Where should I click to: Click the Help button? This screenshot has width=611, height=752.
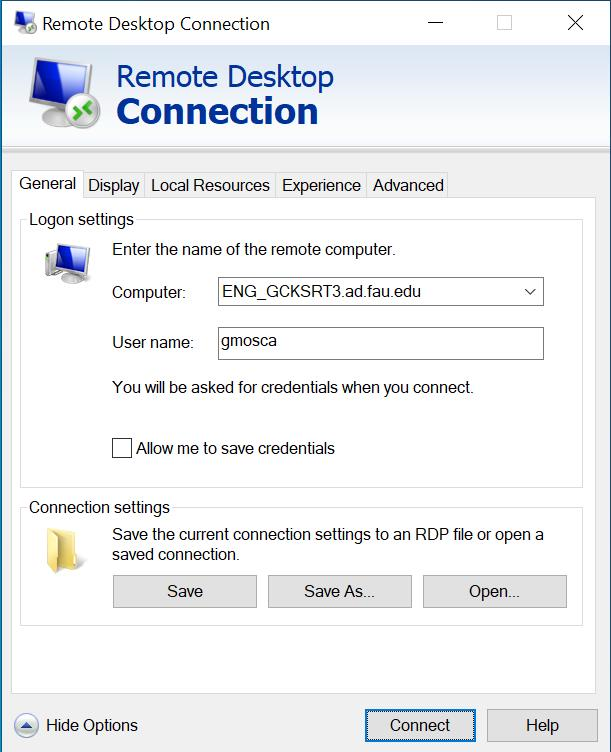[x=542, y=726]
